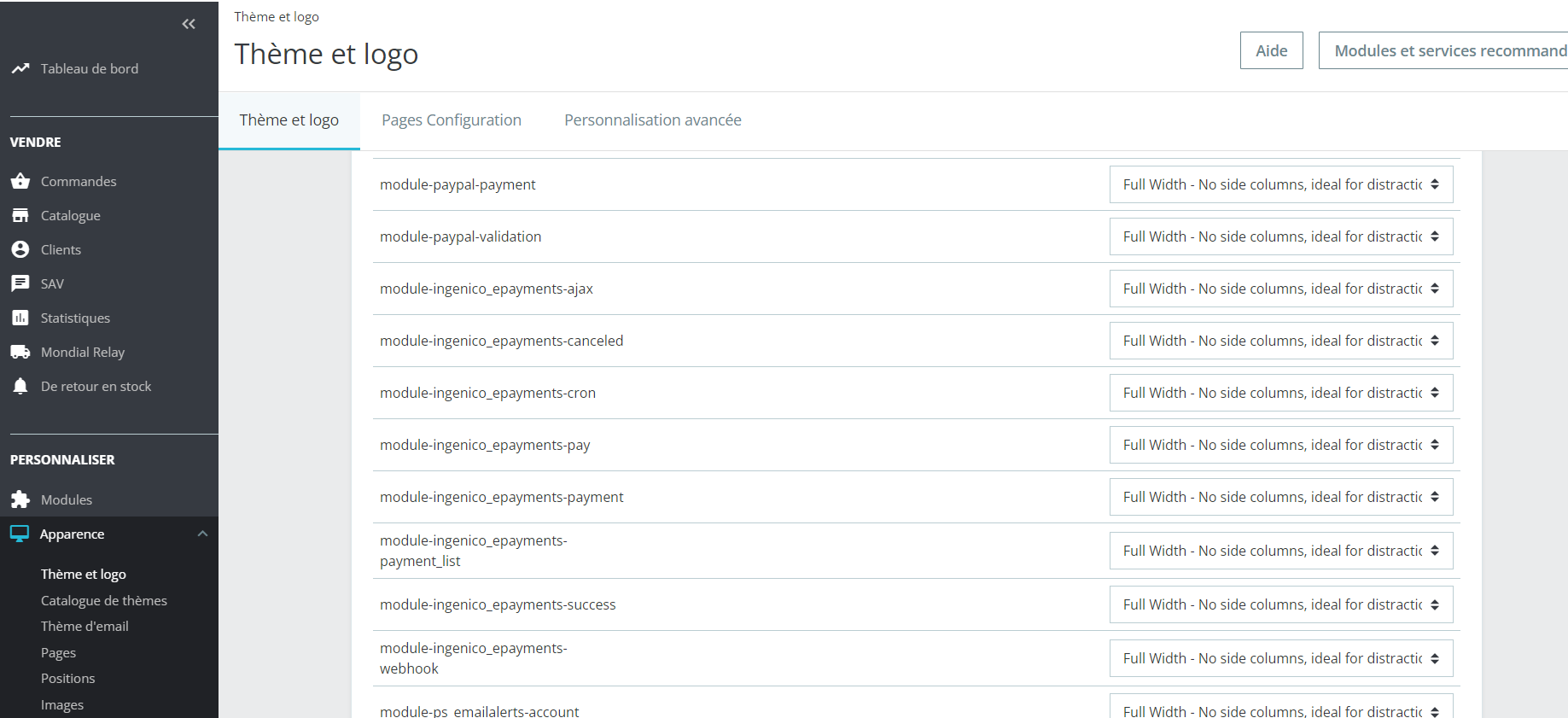This screenshot has width=1568, height=718.
Task: Open layout dropdown for module-ps_emailalerts-account
Action: click(1281, 706)
